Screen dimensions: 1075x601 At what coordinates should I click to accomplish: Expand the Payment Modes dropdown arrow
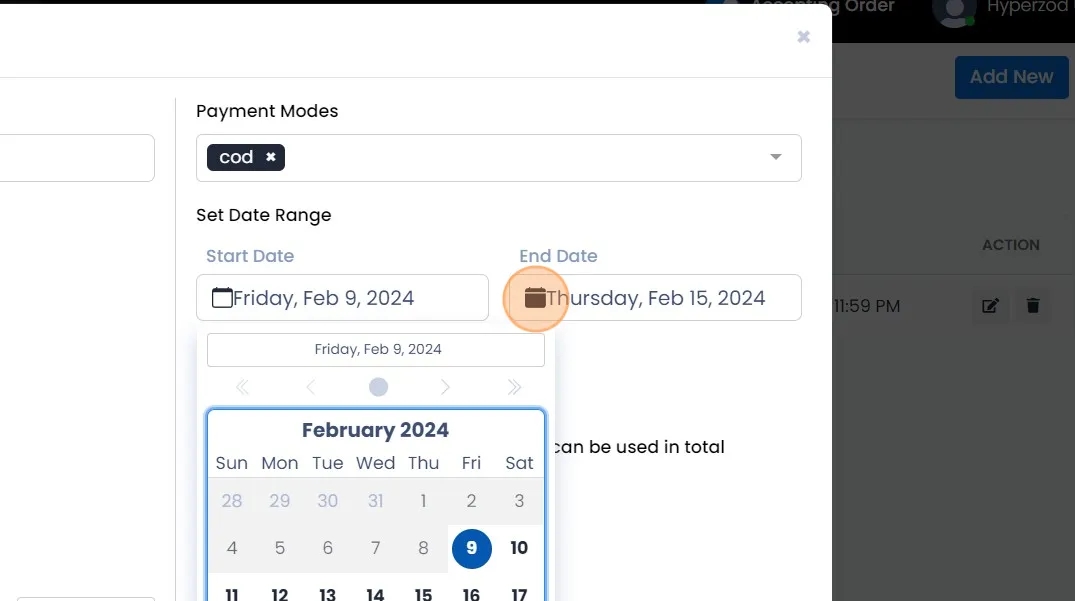775,158
